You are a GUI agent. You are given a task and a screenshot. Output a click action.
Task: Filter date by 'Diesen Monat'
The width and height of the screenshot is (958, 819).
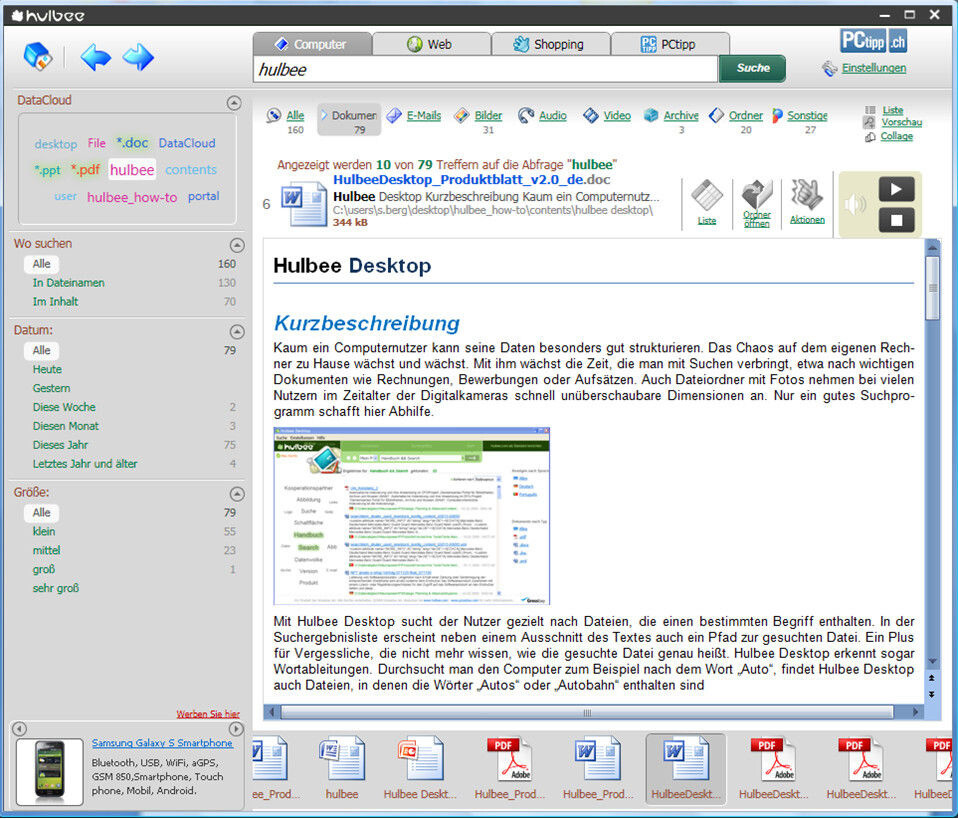[x=65, y=426]
